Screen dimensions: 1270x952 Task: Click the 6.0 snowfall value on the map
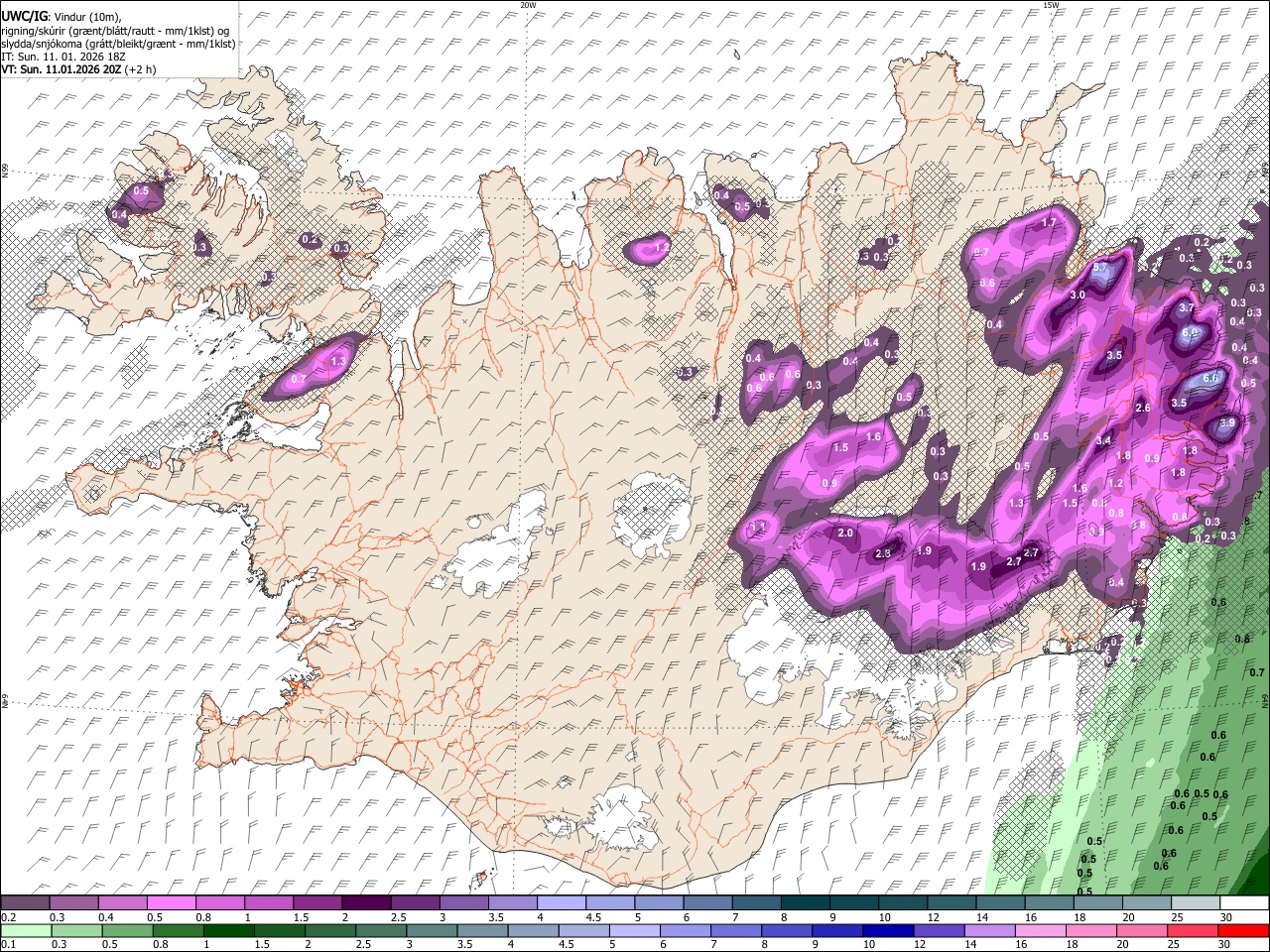[x=1192, y=332]
